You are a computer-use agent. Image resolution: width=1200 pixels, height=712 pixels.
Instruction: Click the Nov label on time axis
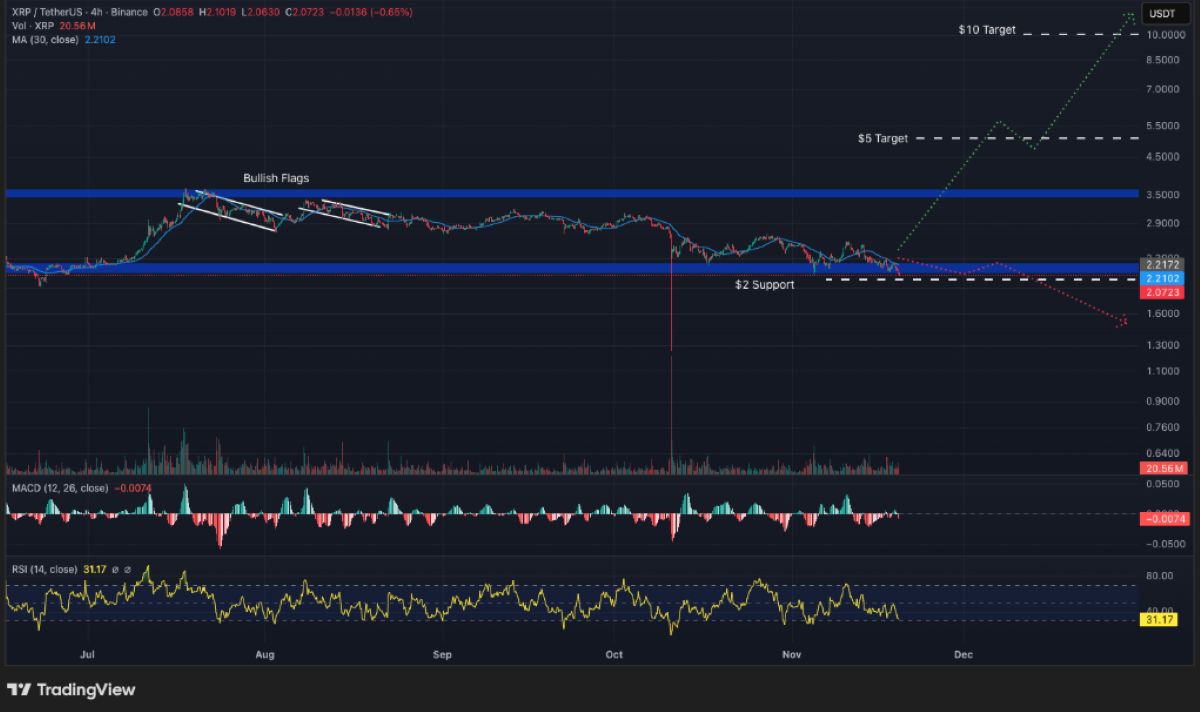[x=792, y=655]
